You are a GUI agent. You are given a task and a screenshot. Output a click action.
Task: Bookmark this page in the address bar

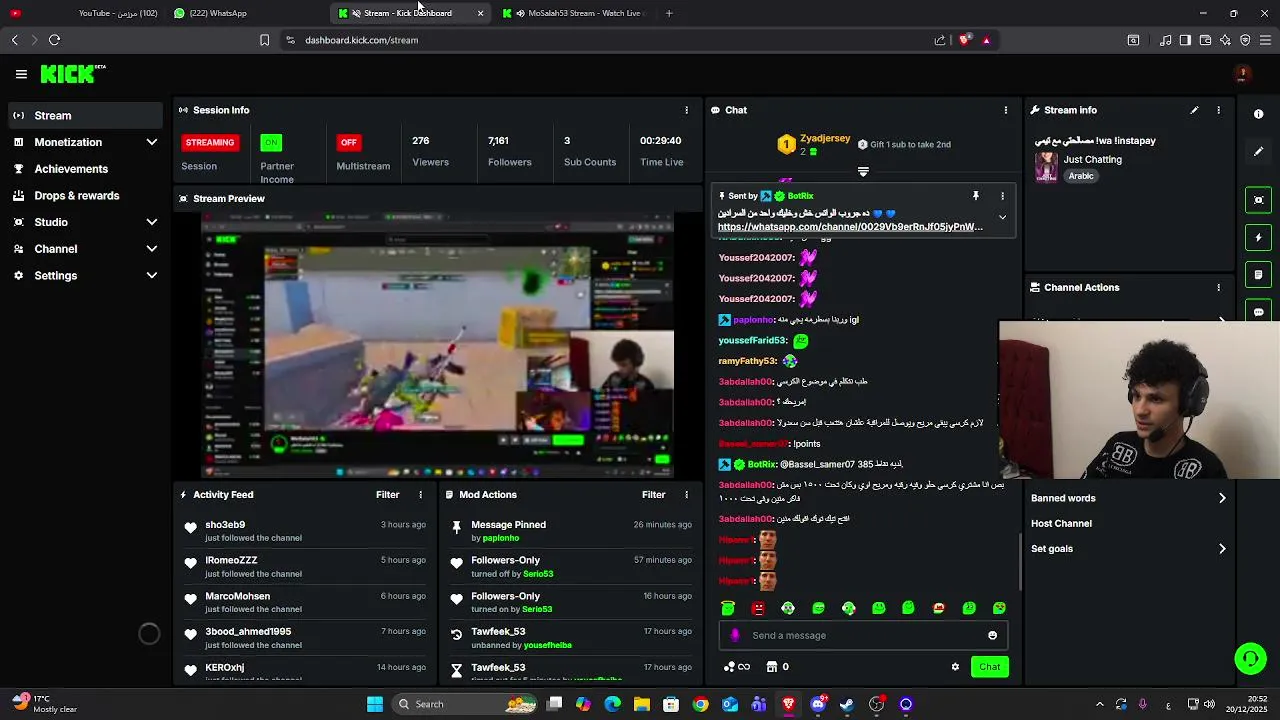point(264,40)
